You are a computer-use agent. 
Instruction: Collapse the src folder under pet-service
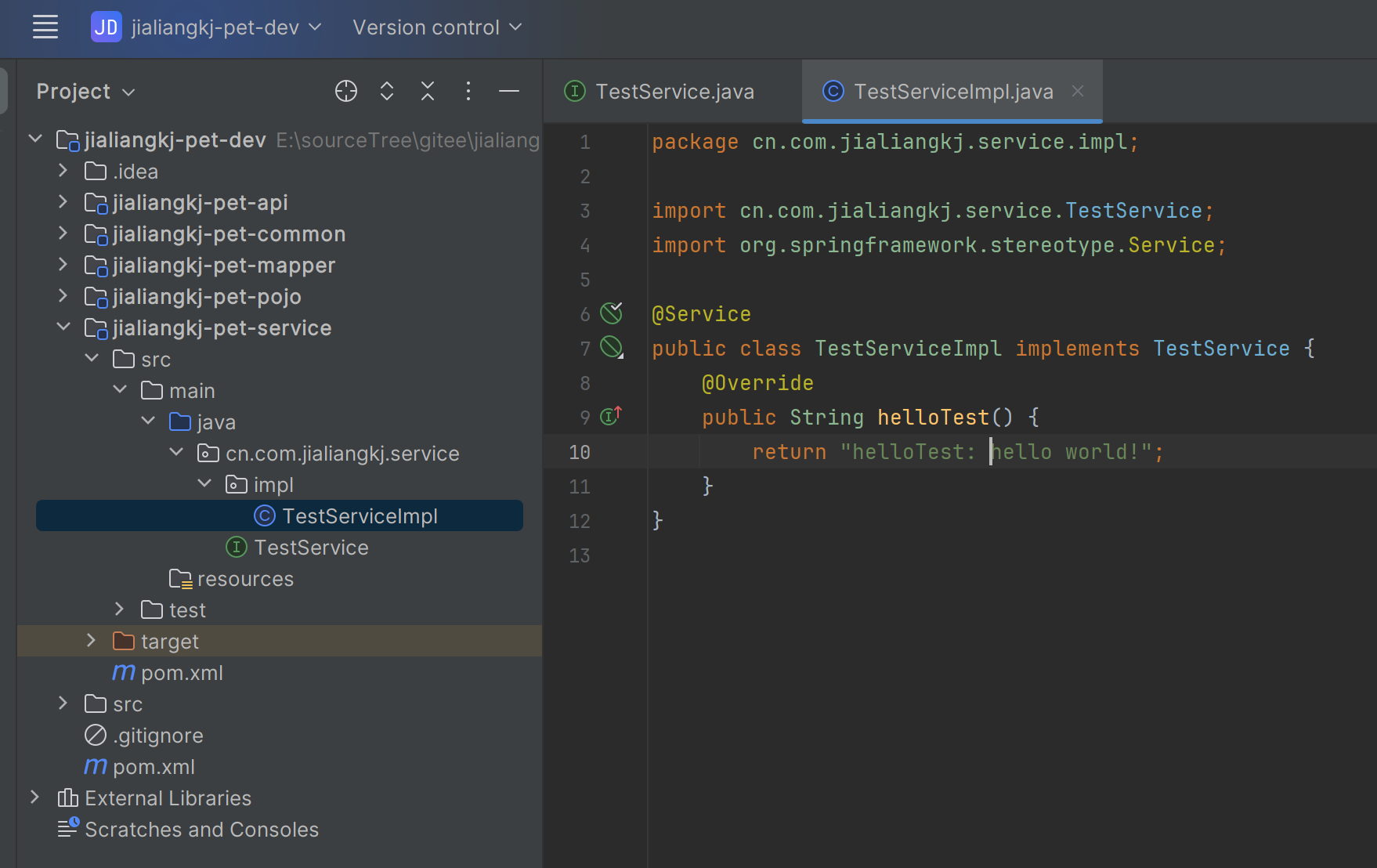[92, 359]
